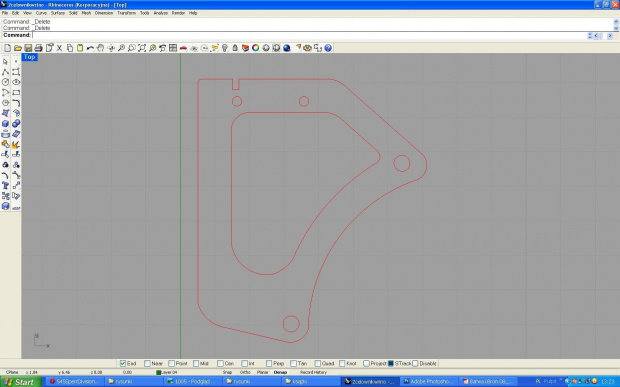Enable the Int object snap
620x387 pixels.
point(244,363)
